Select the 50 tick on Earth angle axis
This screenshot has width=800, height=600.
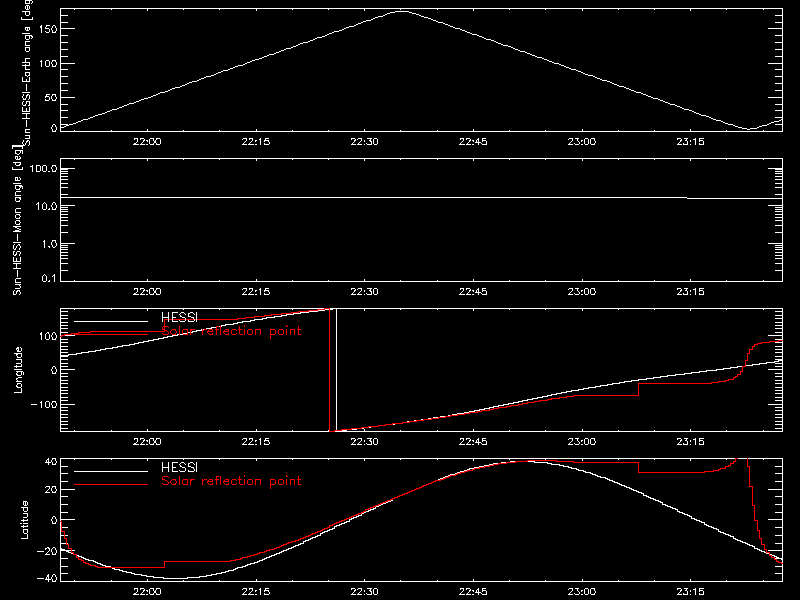(51, 97)
